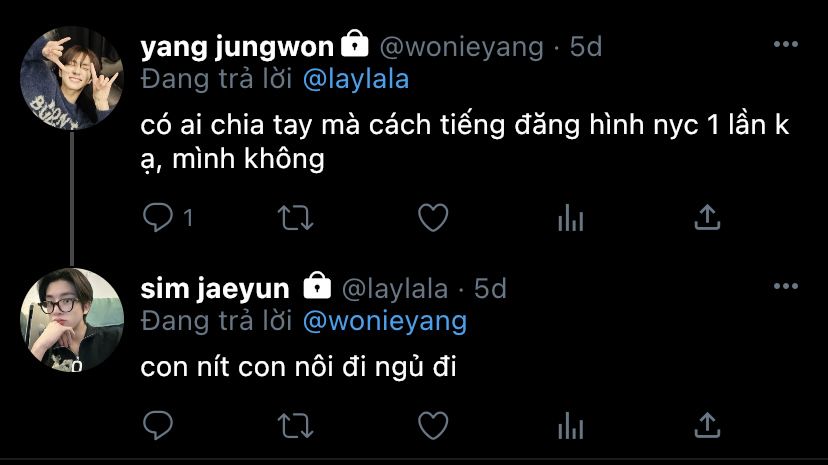The height and width of the screenshot is (465, 828).
Task: Like yang jungwon's tweet
Action: pyautogui.click(x=433, y=217)
